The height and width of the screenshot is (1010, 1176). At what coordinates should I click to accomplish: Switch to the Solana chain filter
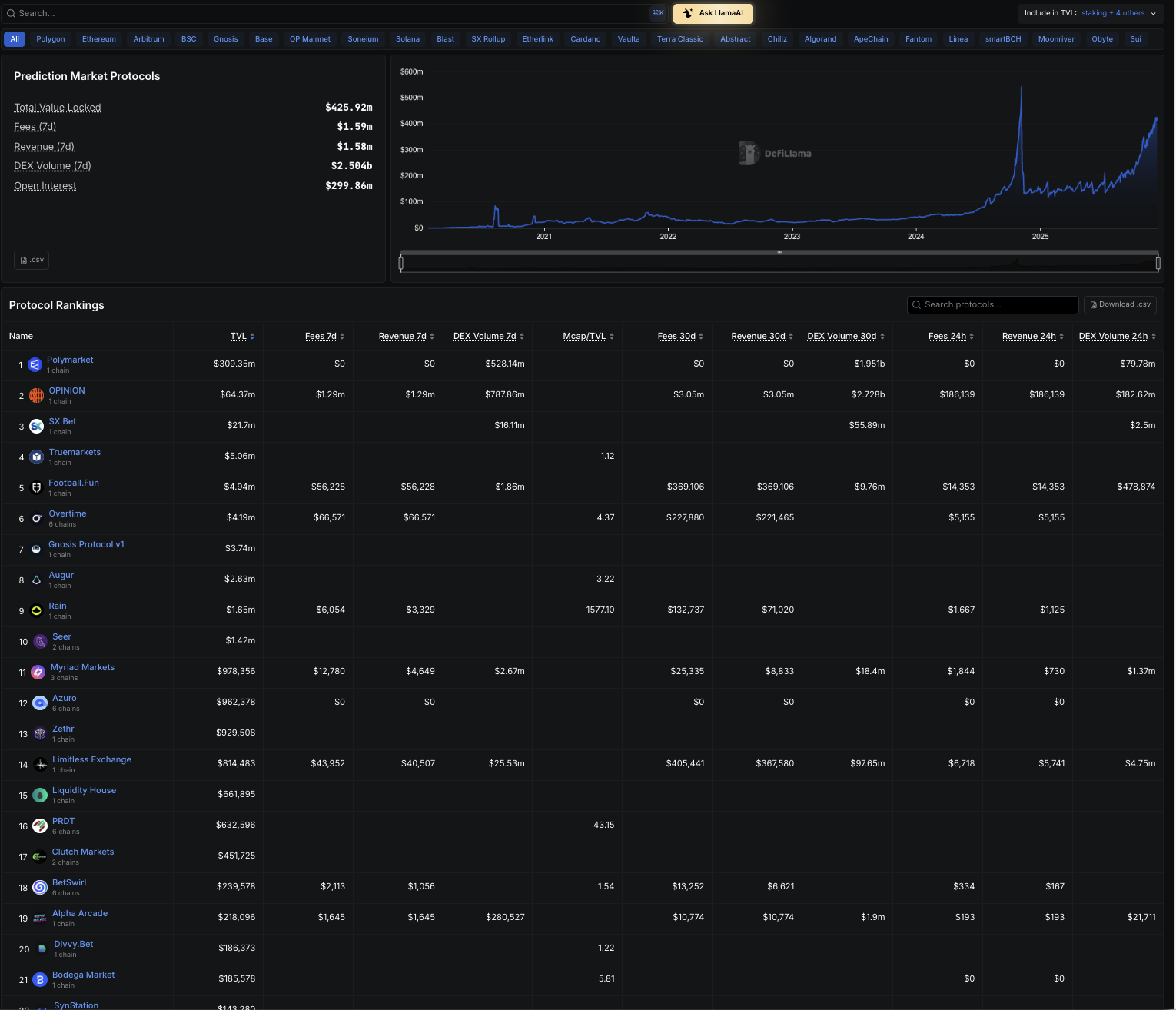(x=407, y=39)
